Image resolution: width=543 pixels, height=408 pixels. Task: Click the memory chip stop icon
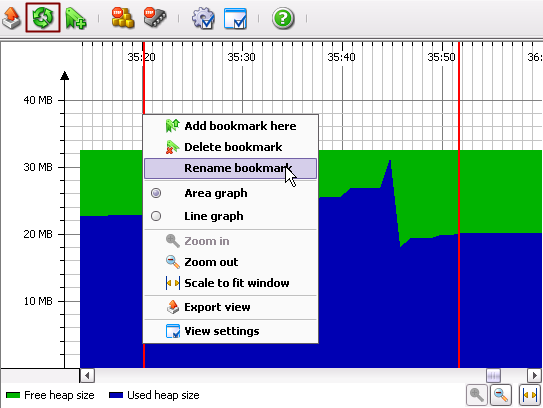coord(155,17)
